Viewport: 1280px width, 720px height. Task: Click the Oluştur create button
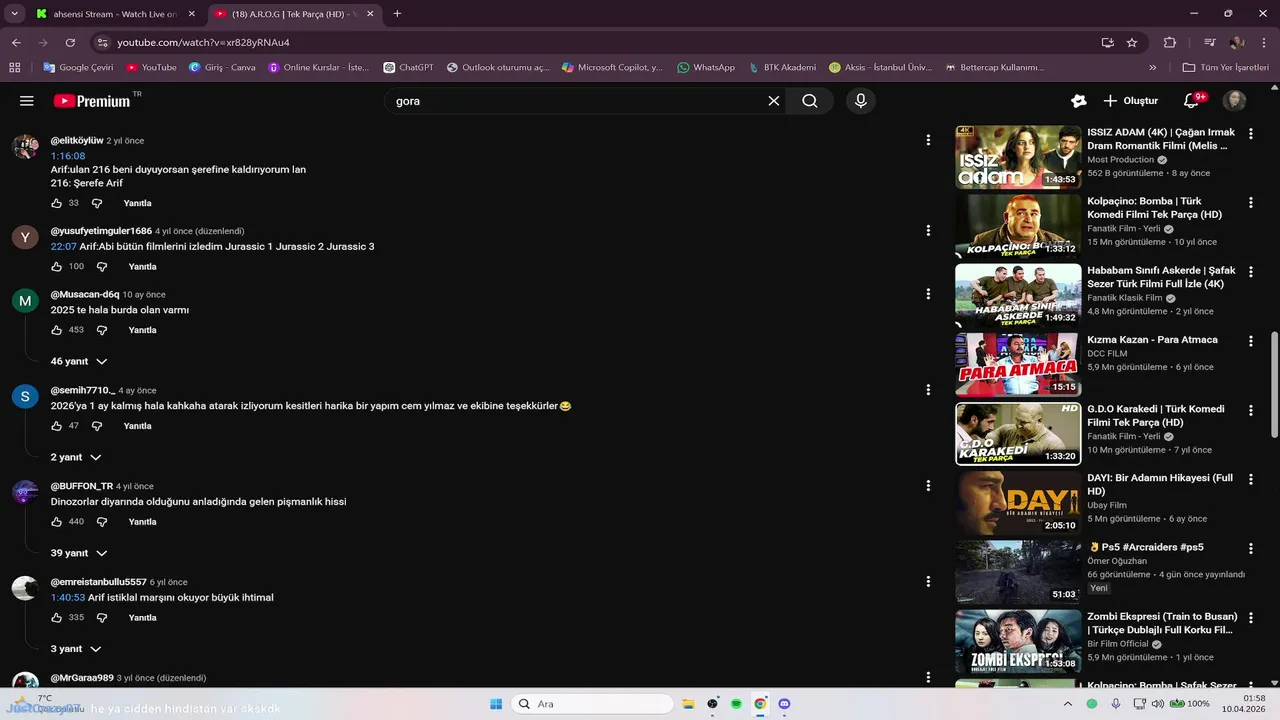[1130, 101]
